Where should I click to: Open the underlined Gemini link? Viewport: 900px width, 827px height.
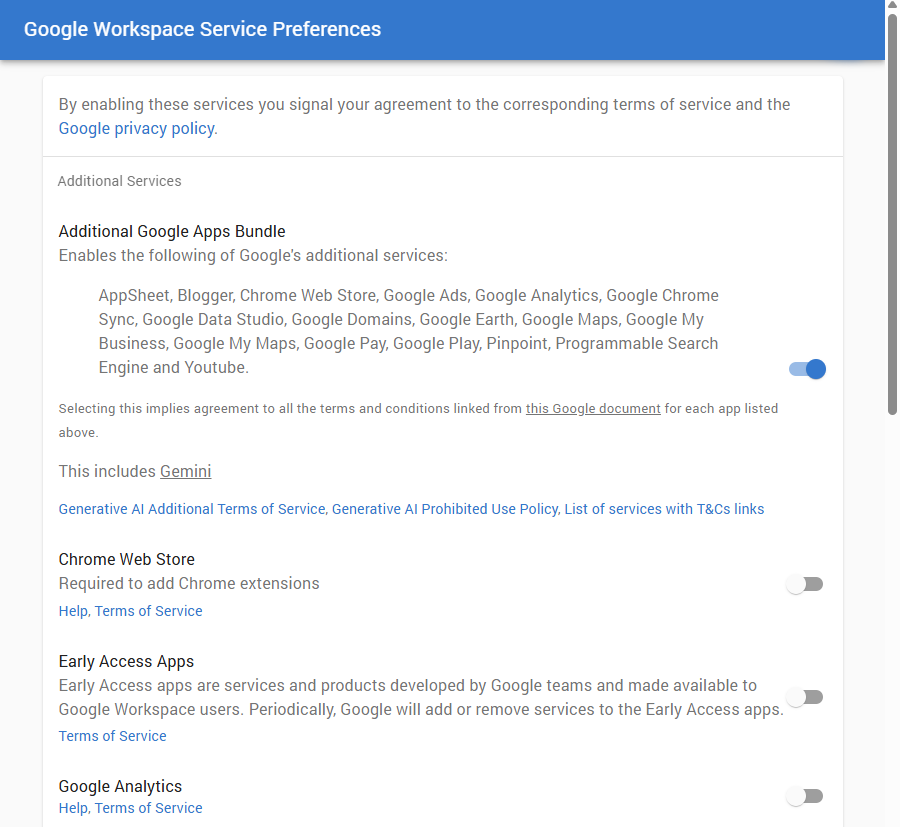(185, 471)
